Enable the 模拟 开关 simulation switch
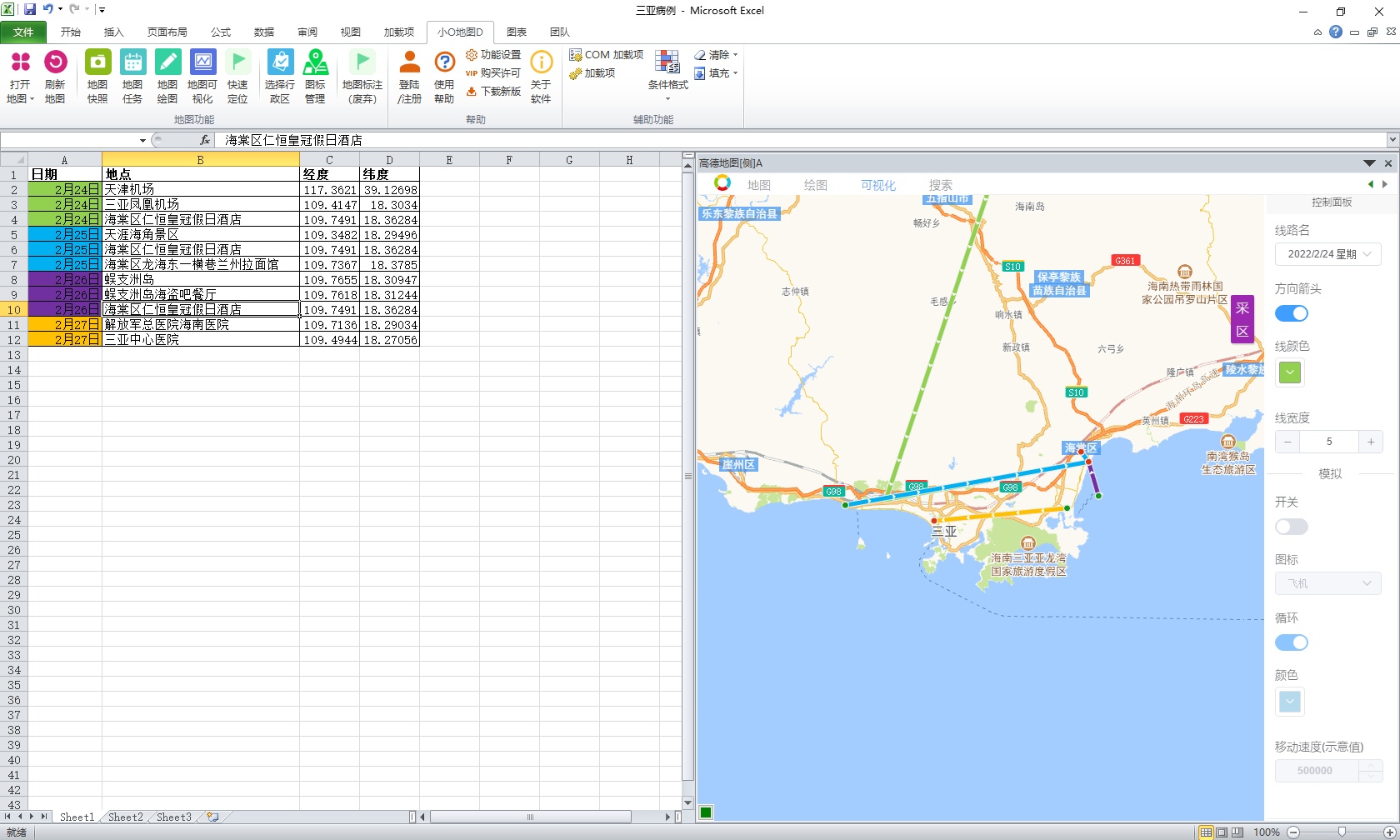This screenshot has width=1400, height=840. click(1291, 527)
